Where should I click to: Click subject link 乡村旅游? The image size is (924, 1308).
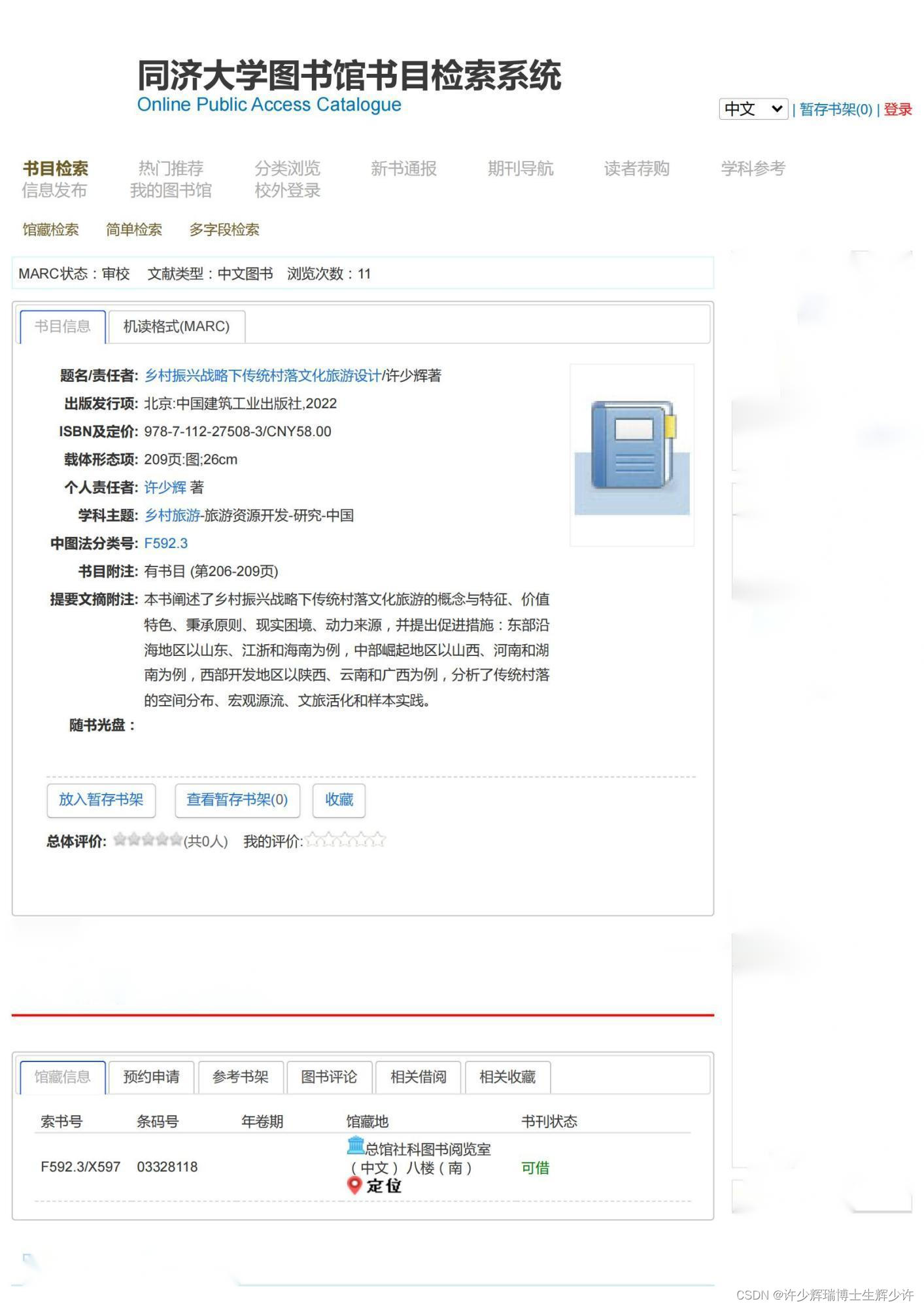tap(172, 515)
